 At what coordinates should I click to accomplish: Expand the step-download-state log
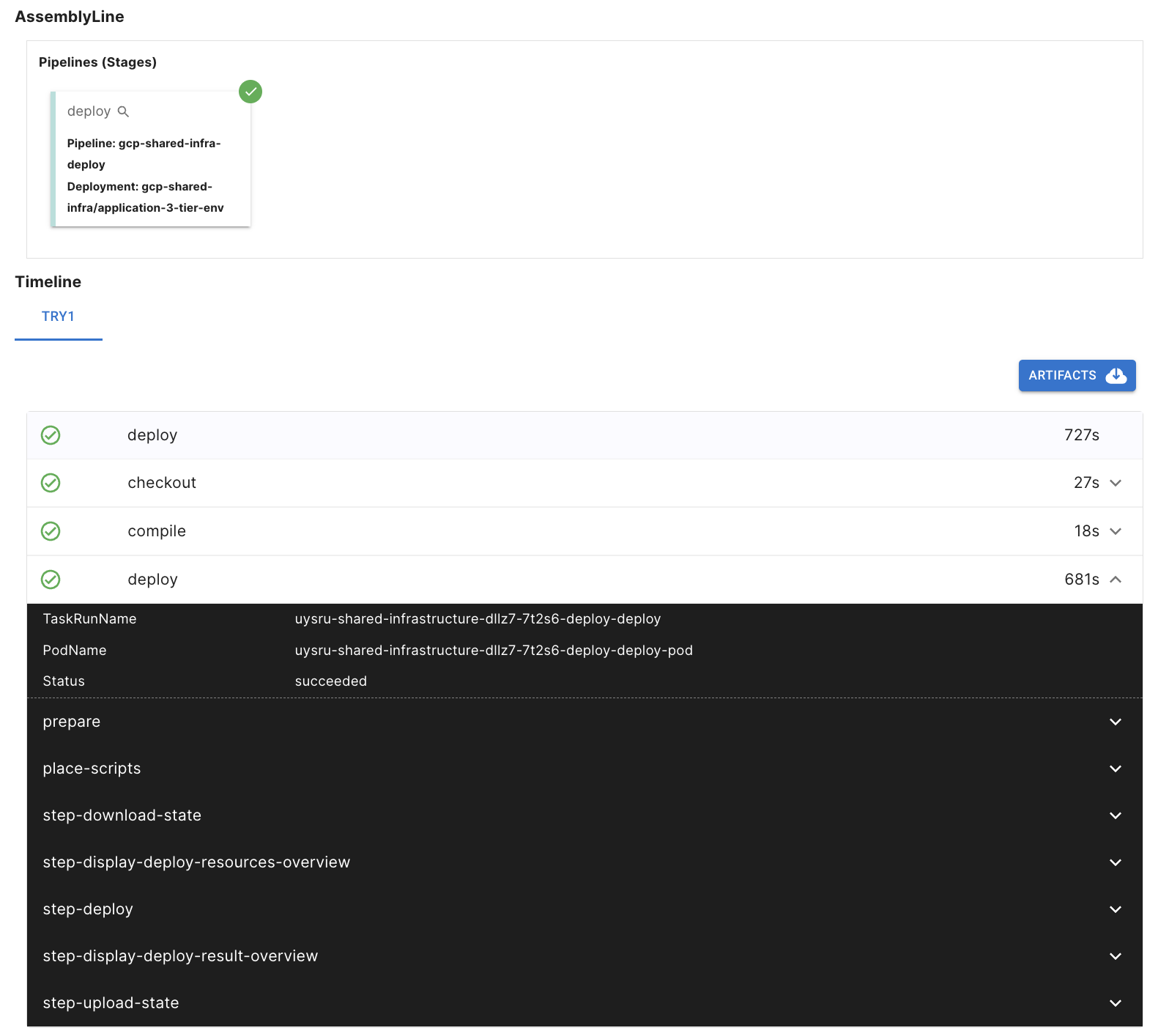1115,815
